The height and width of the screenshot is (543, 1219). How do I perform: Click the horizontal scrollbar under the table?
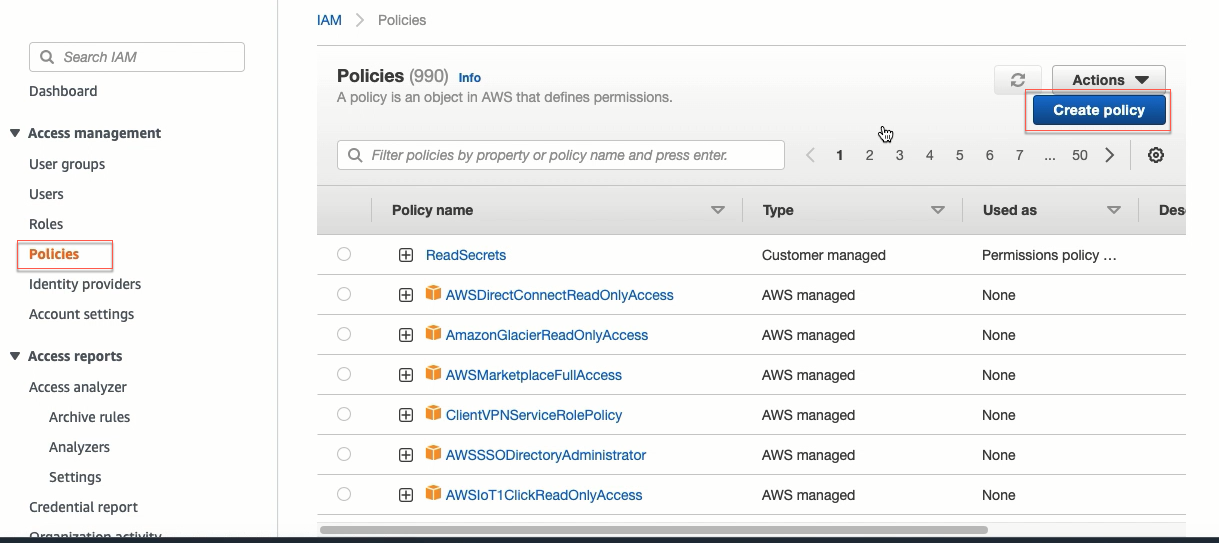(x=654, y=530)
